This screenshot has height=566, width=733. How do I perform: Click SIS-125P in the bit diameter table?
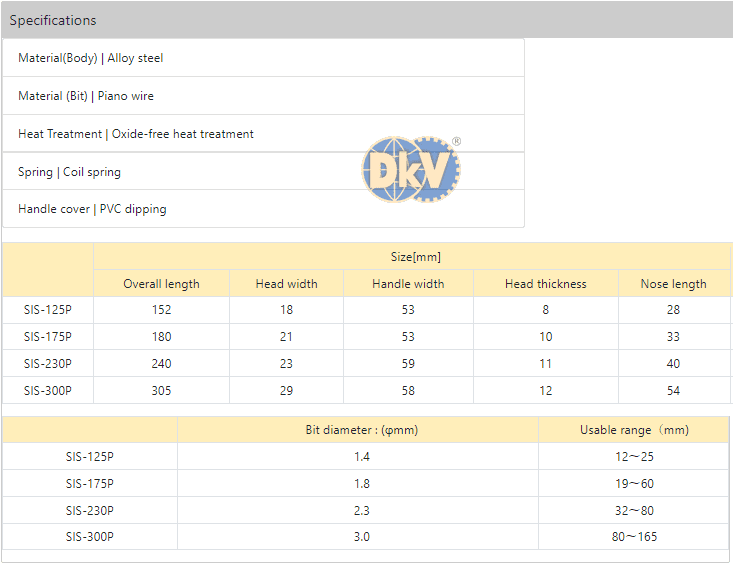coord(90,457)
